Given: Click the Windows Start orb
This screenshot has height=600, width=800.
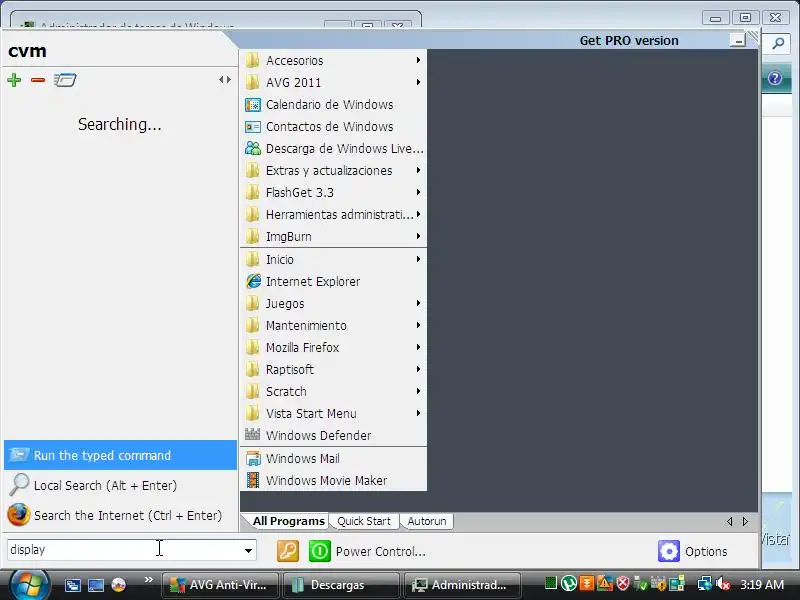Looking at the screenshot, I should tap(29, 585).
